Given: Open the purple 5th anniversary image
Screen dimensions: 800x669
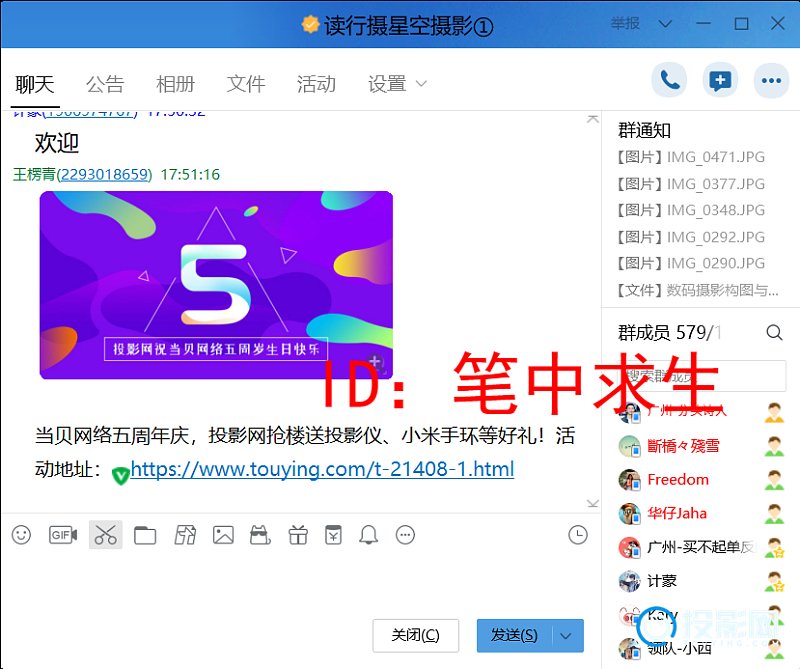Looking at the screenshot, I should pos(216,285).
